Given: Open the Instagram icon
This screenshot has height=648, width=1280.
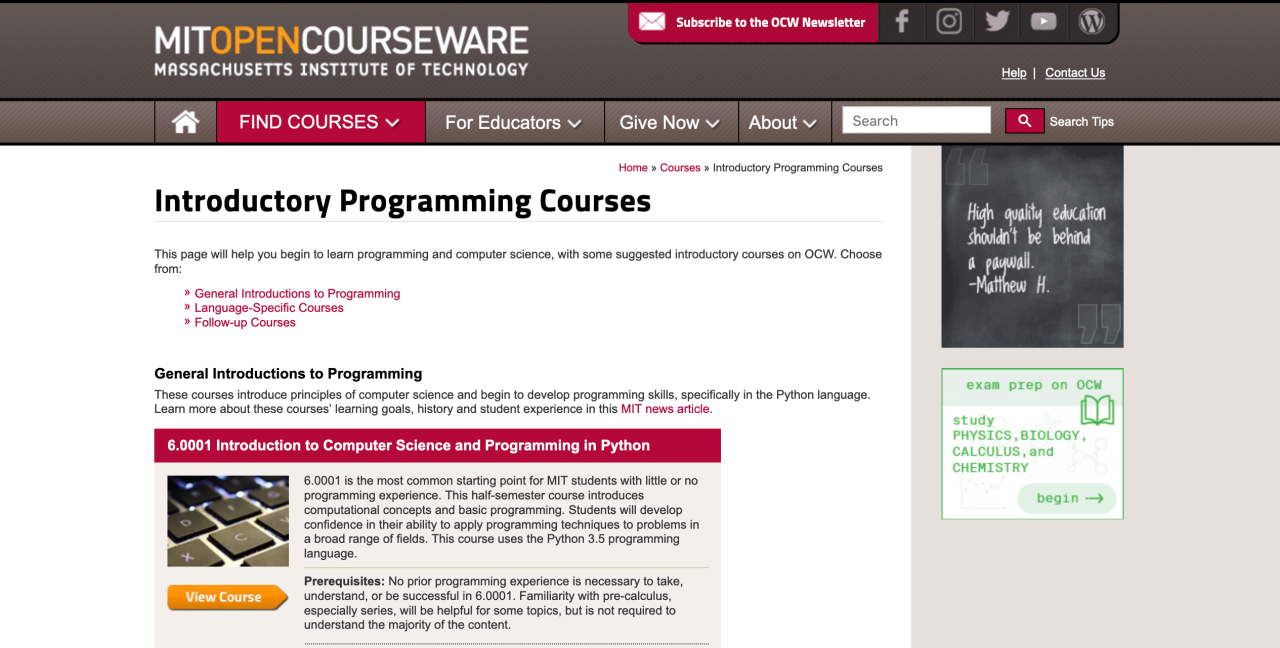Looking at the screenshot, I should pos(948,21).
